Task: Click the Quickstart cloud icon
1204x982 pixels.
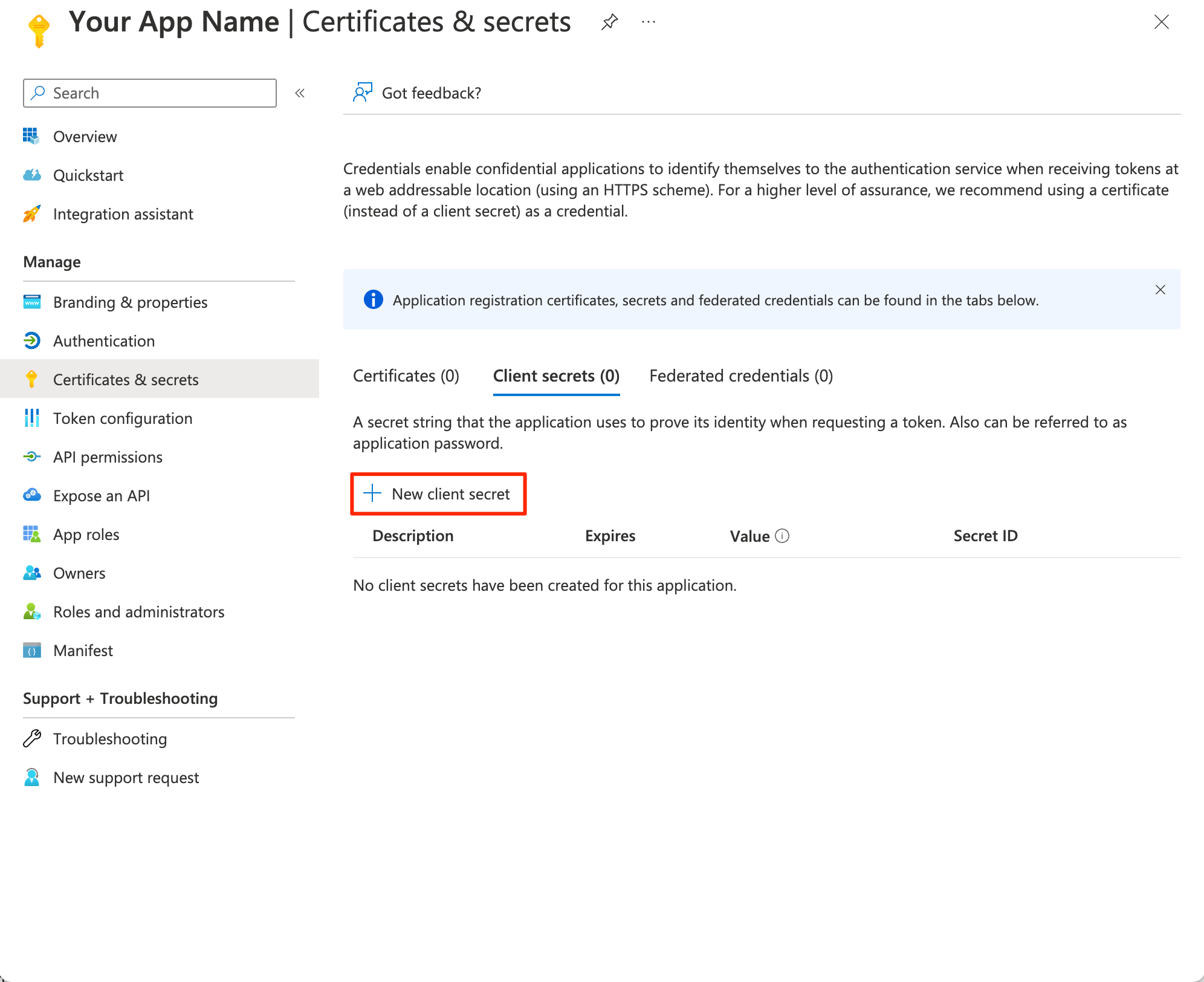Action: coord(31,175)
